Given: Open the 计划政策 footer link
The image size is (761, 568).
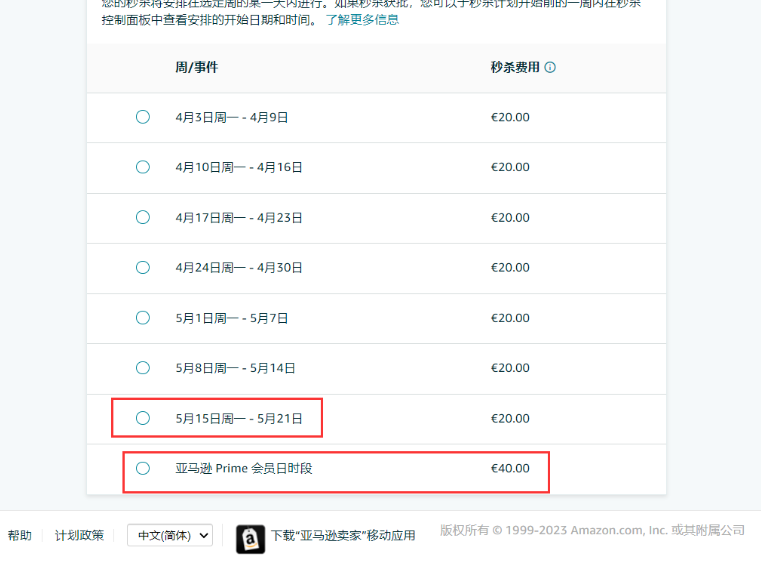Looking at the screenshot, I should coord(79,535).
